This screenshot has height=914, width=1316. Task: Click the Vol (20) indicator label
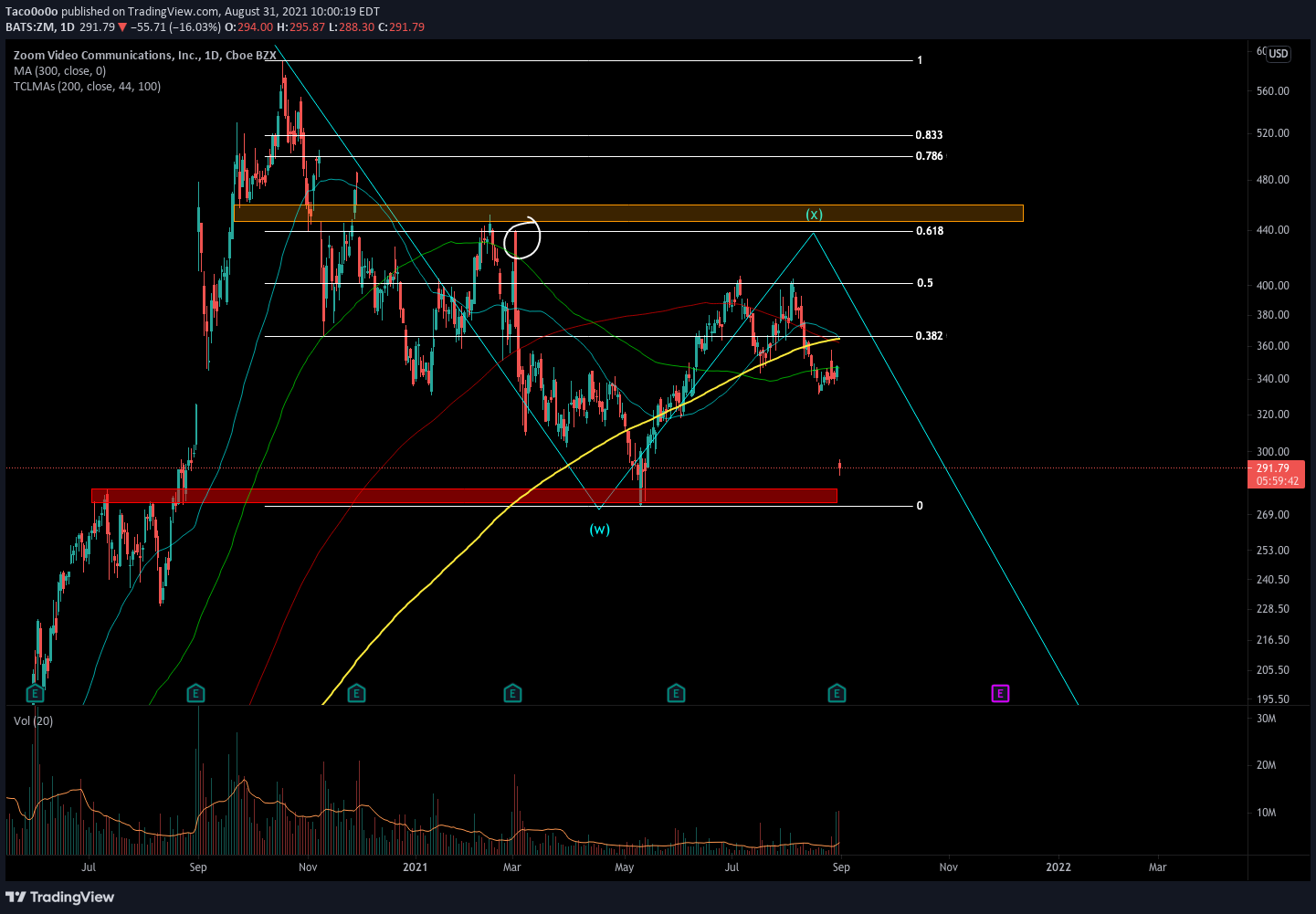[x=33, y=721]
